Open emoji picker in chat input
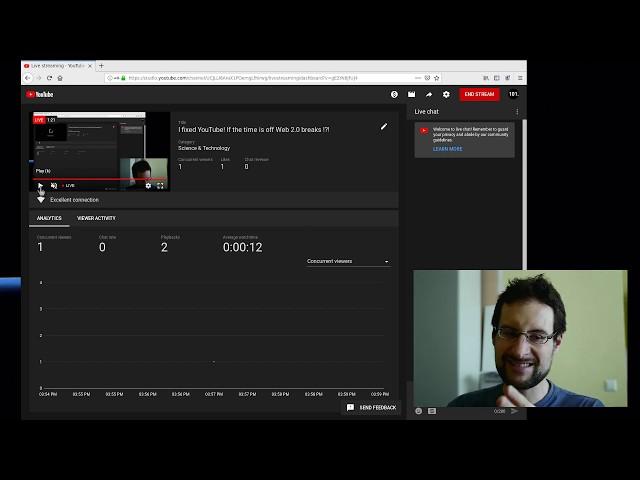 (x=418, y=411)
